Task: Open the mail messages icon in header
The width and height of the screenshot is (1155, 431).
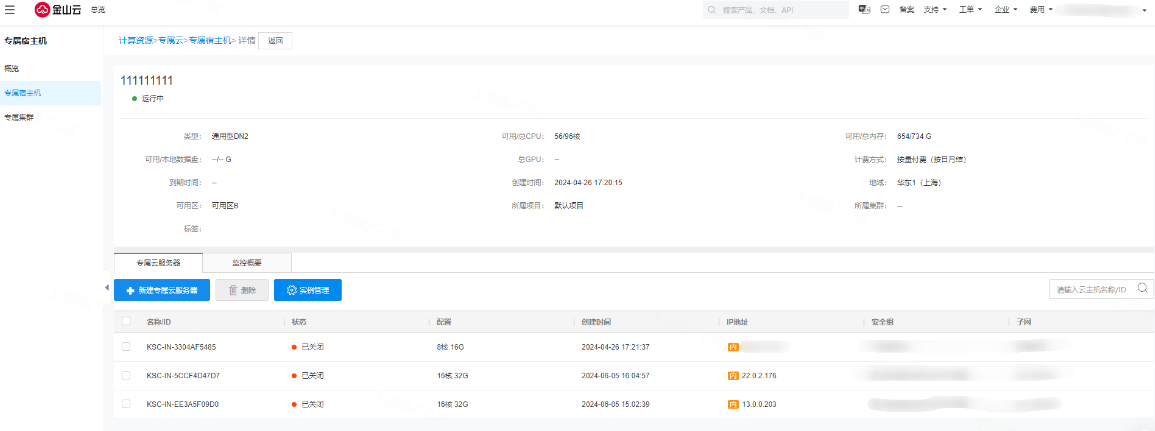Action: click(x=885, y=9)
